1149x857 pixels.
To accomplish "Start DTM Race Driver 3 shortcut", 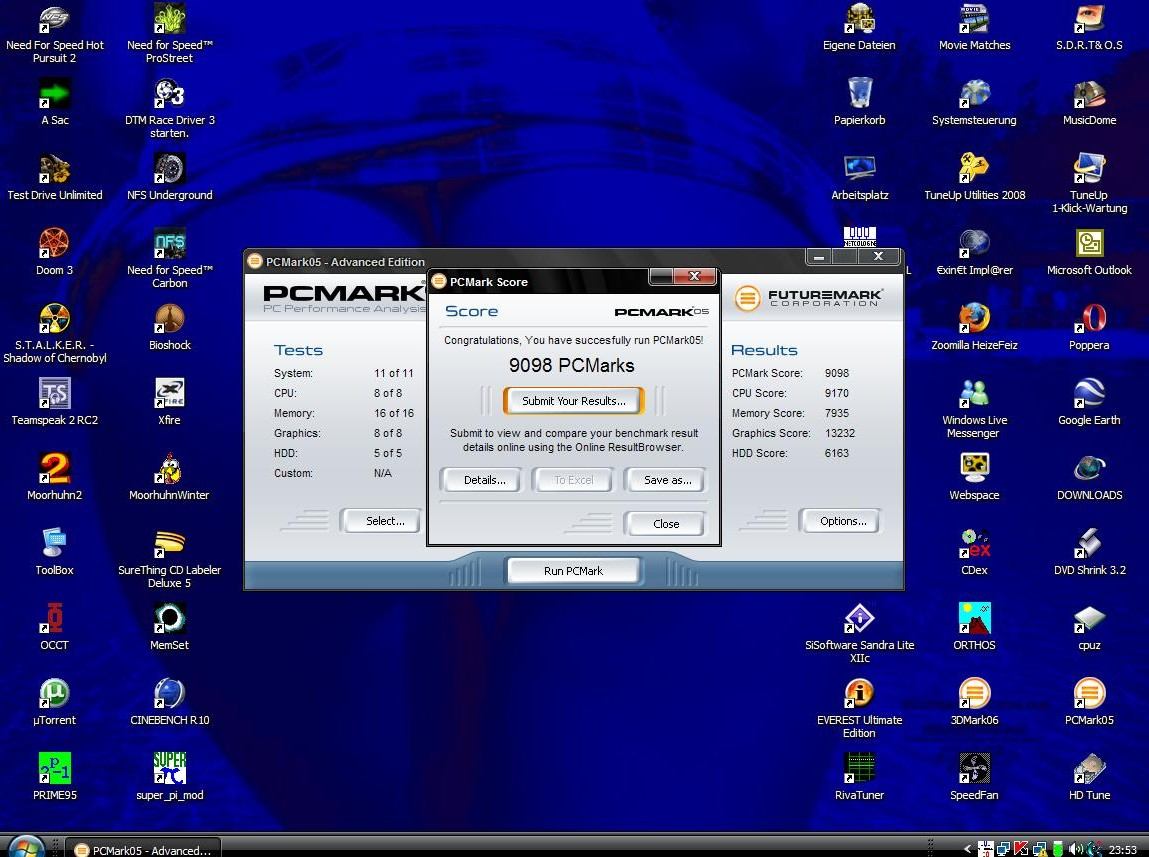I will point(169,94).
